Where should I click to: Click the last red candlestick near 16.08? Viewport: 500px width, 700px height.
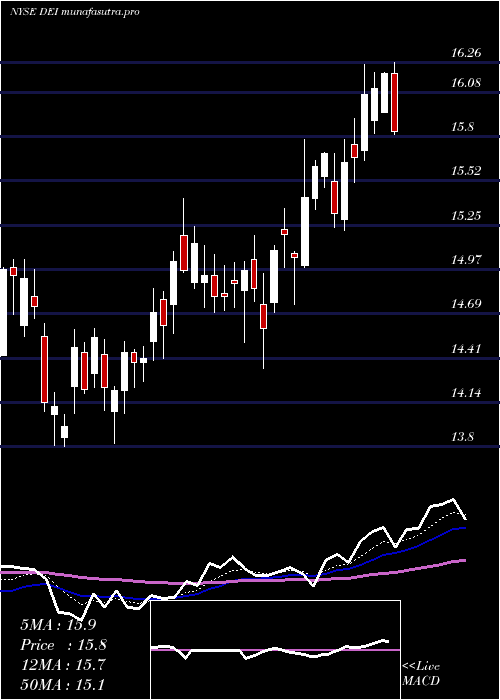(x=394, y=102)
